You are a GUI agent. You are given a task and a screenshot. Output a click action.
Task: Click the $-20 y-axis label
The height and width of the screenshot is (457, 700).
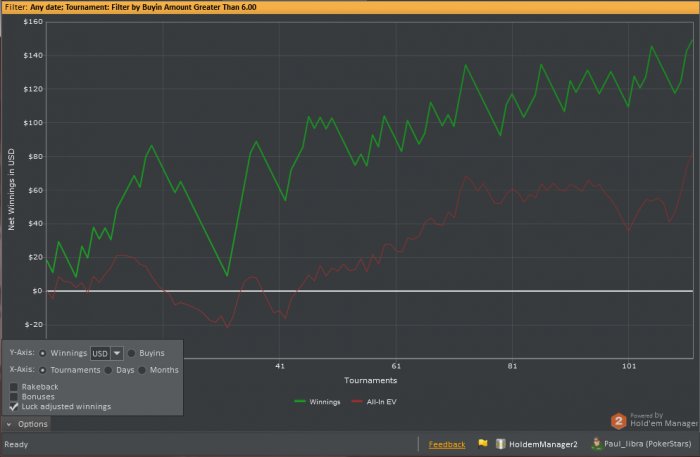click(34, 324)
